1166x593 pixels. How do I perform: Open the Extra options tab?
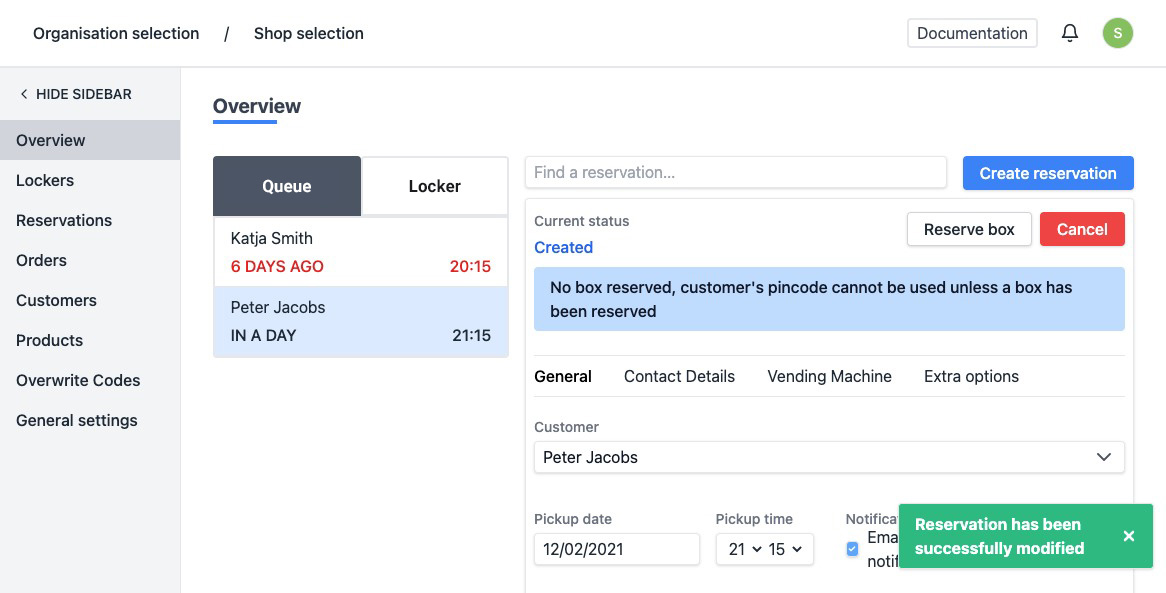click(971, 377)
